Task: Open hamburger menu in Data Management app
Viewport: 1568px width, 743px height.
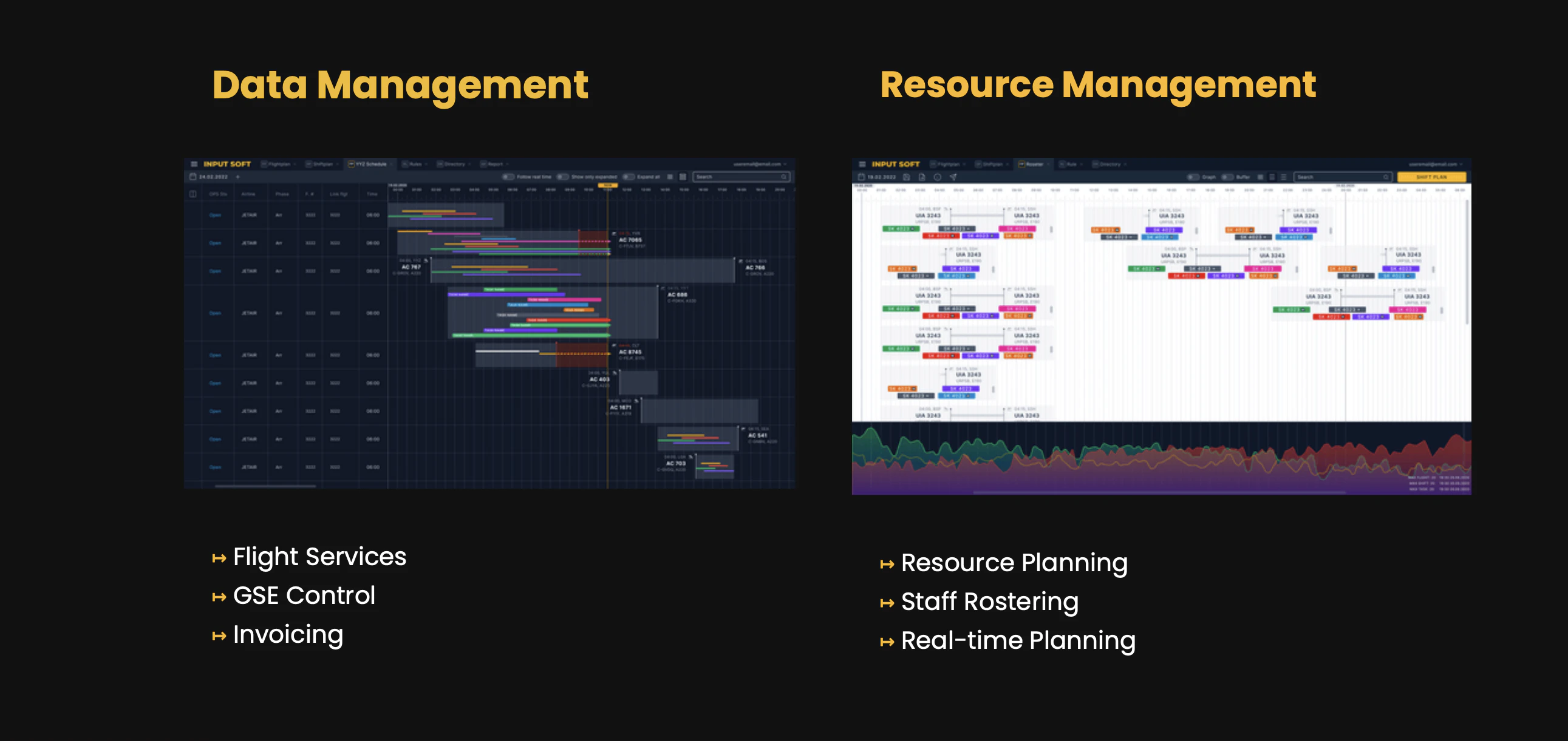Action: tap(194, 165)
